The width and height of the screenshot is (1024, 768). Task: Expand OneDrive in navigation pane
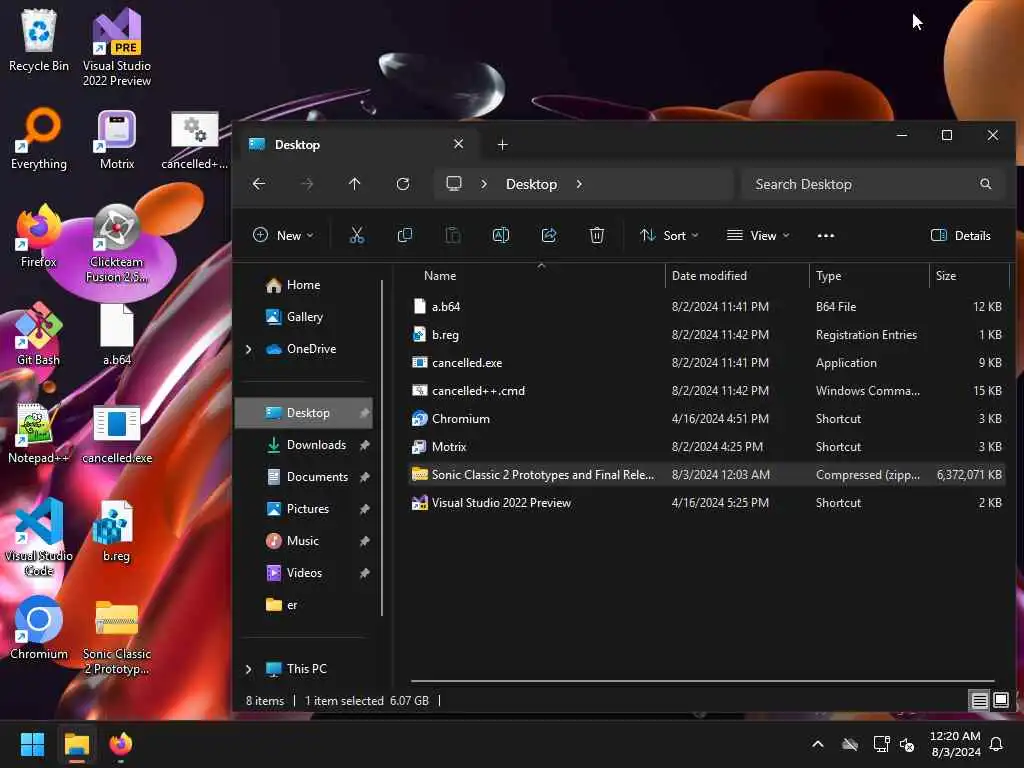pos(249,349)
